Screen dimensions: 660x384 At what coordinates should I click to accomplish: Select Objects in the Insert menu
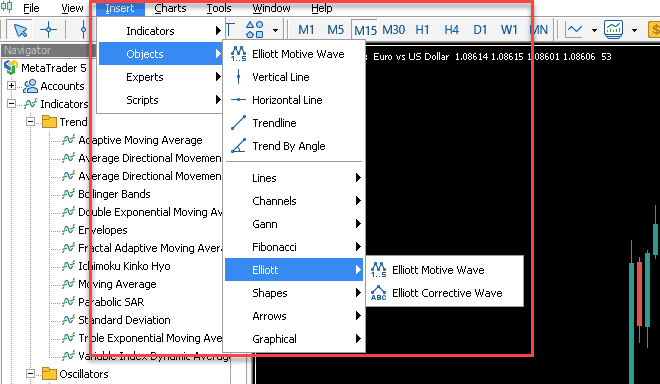tap(160, 54)
